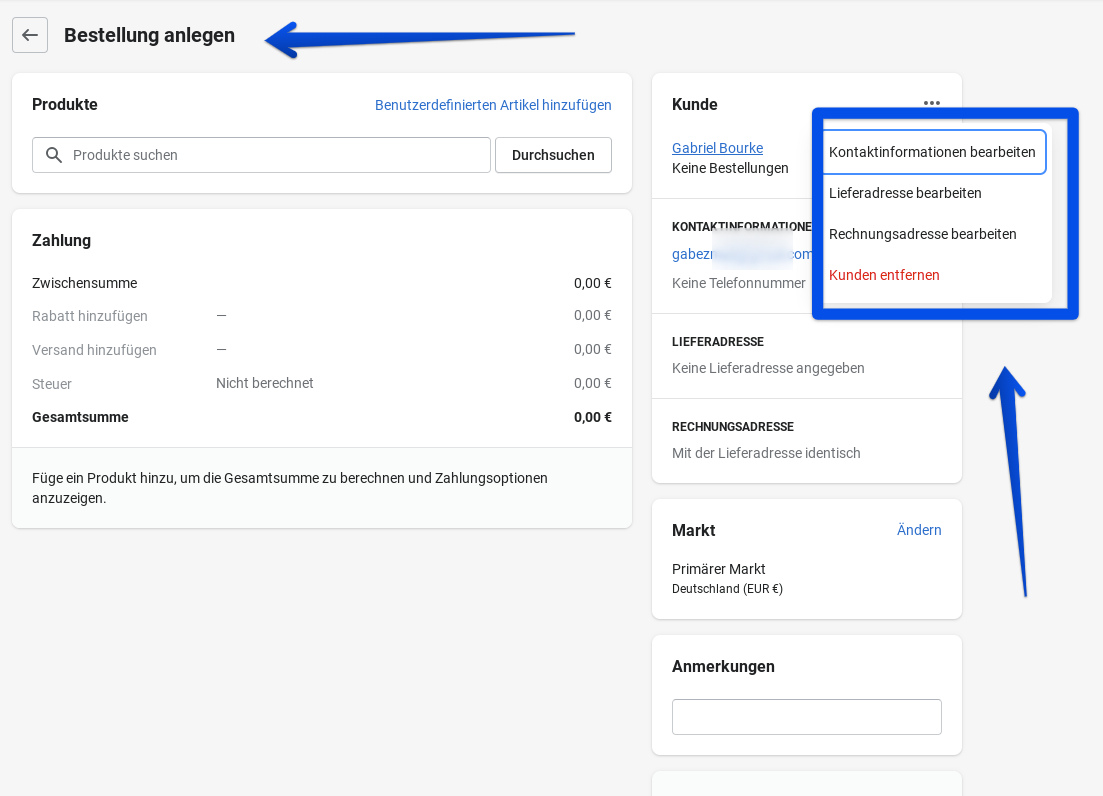Click the Primärer Markt label

pyautogui.click(x=718, y=569)
